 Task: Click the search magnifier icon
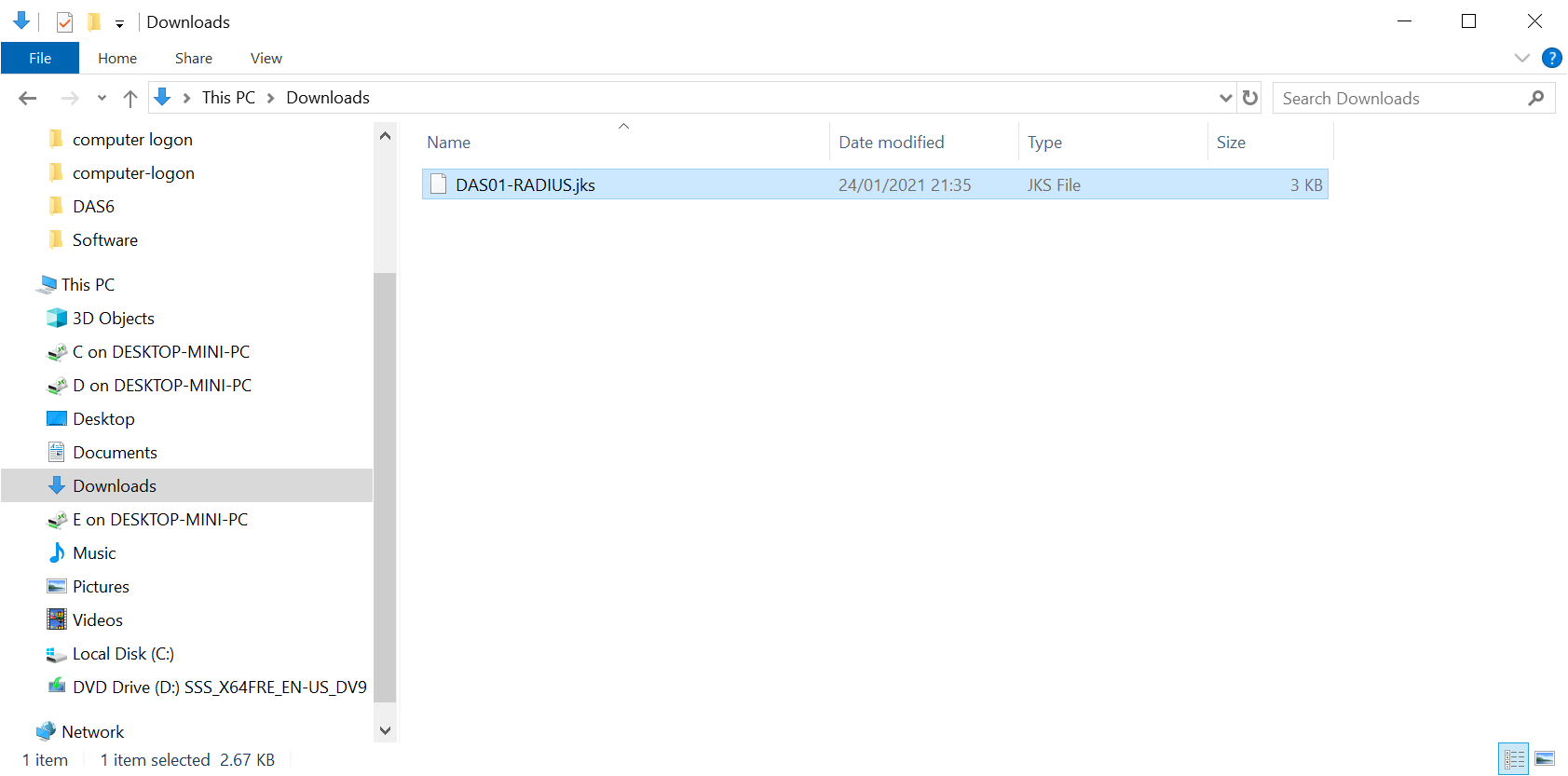coord(1536,98)
